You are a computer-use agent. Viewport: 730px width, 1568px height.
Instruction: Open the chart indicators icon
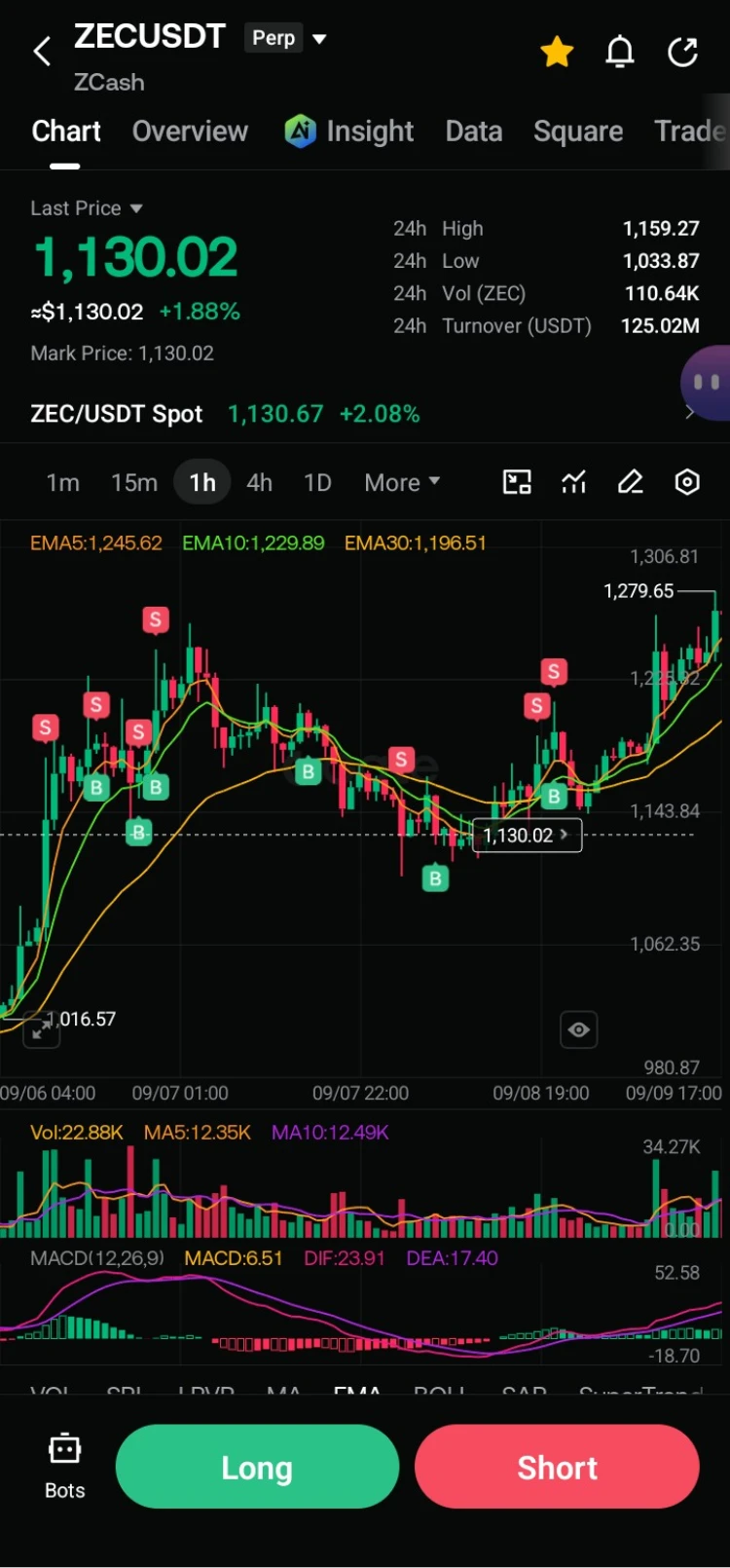point(574,482)
